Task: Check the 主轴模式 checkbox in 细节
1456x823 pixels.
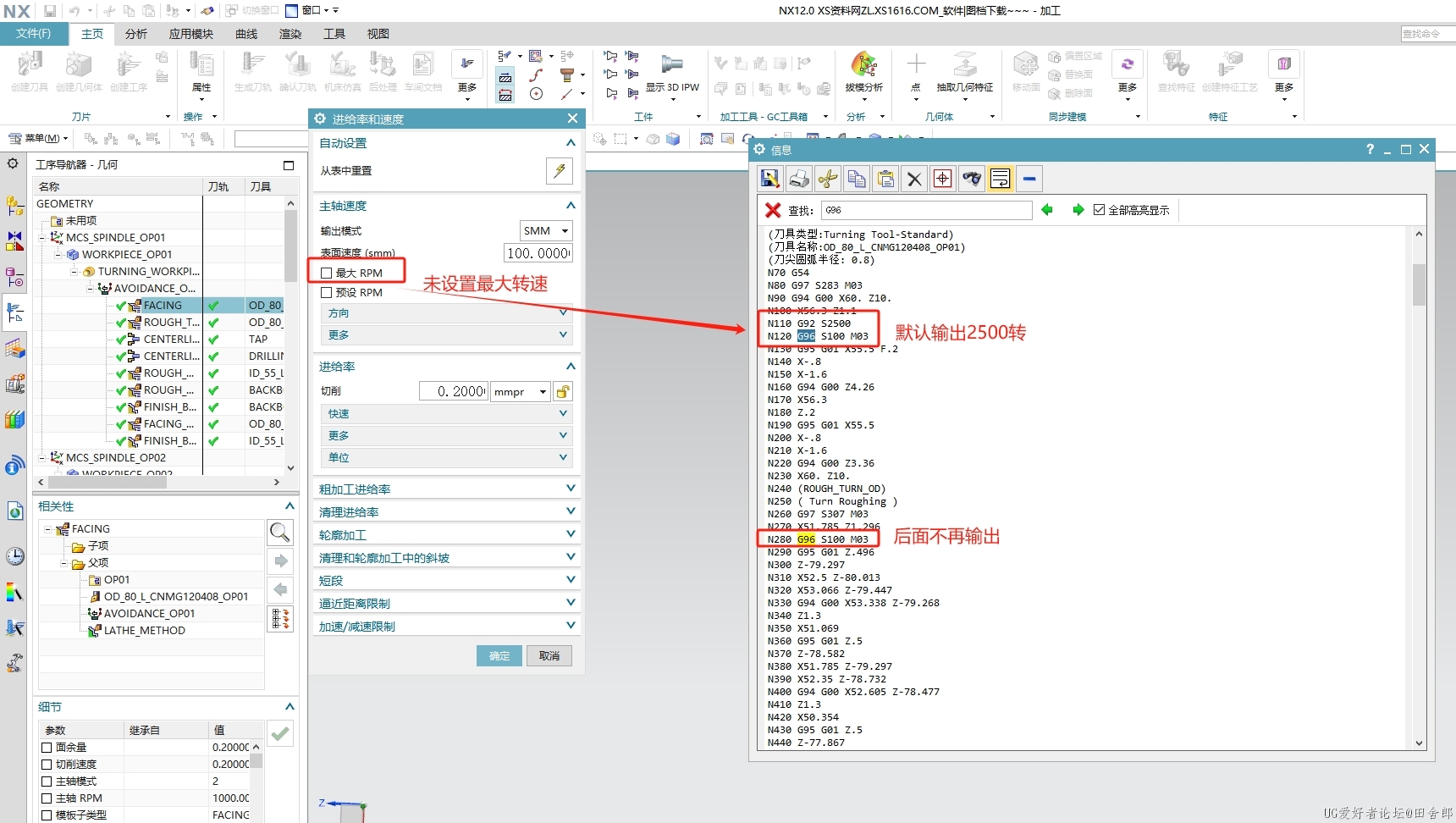Action: 47,781
